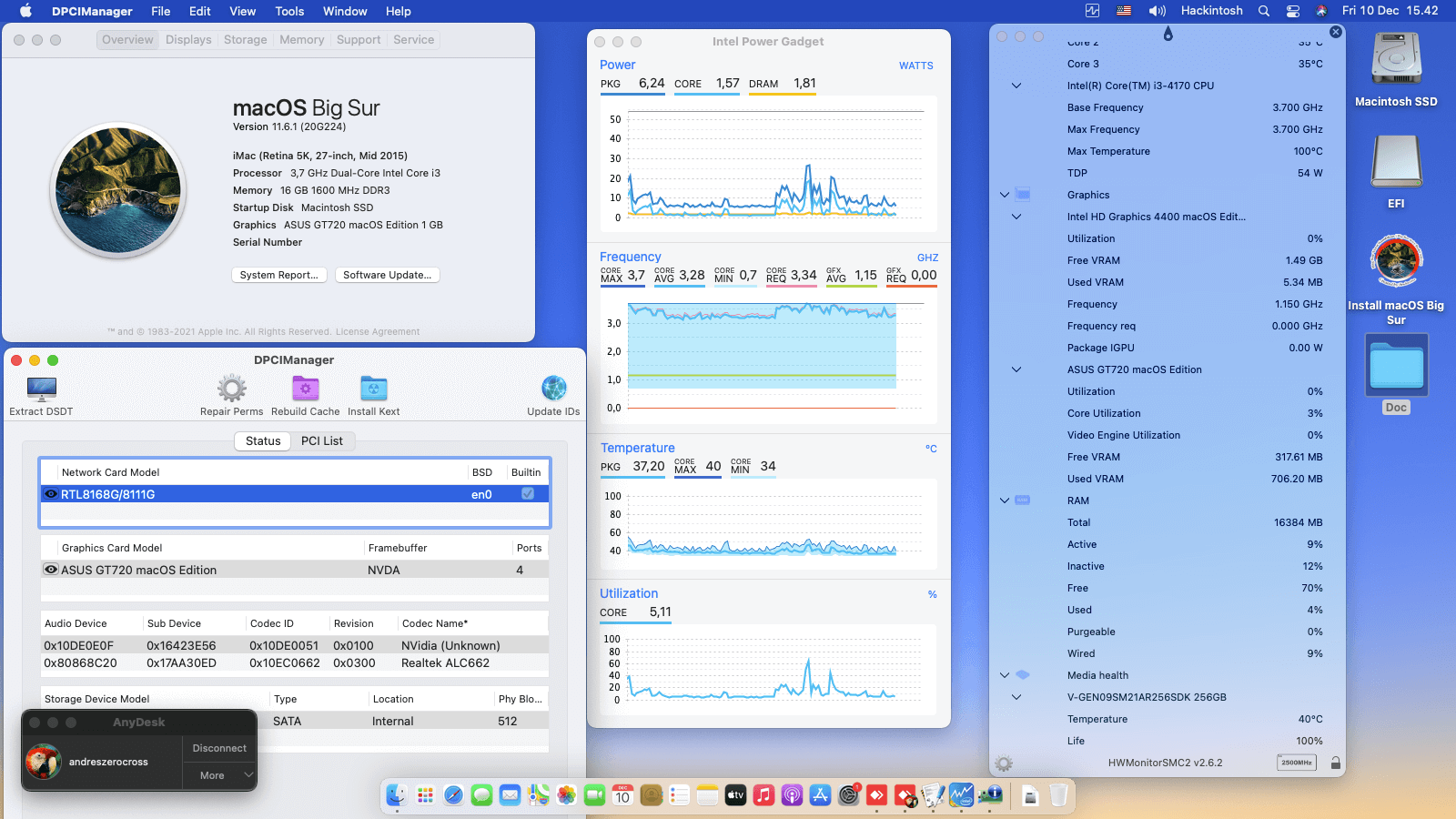The height and width of the screenshot is (819, 1456).
Task: Toggle the padlock icon in HWMonitorSMC2
Action: coord(1335,763)
